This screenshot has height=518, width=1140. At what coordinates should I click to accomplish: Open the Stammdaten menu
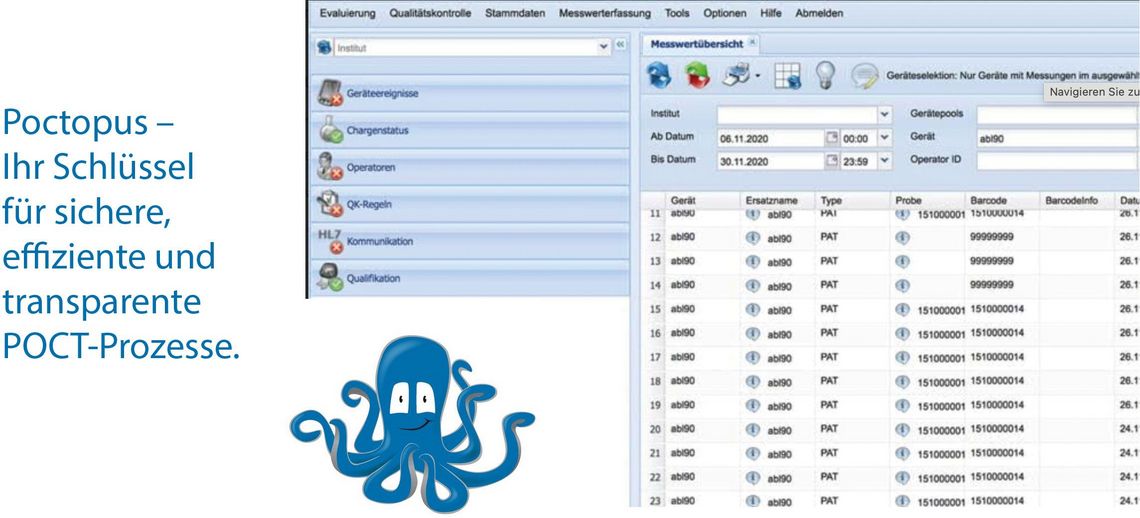pos(518,13)
